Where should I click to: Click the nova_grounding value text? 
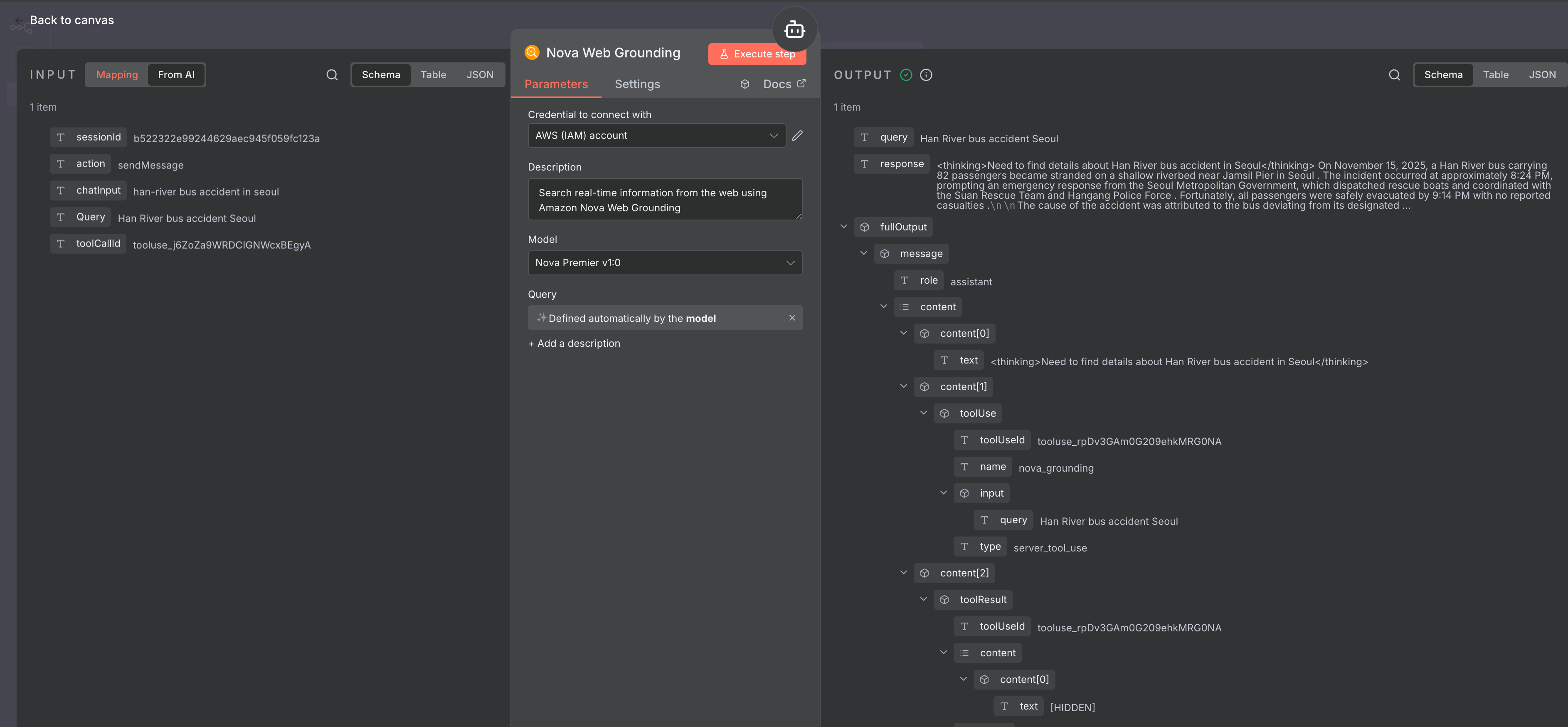pos(1055,468)
